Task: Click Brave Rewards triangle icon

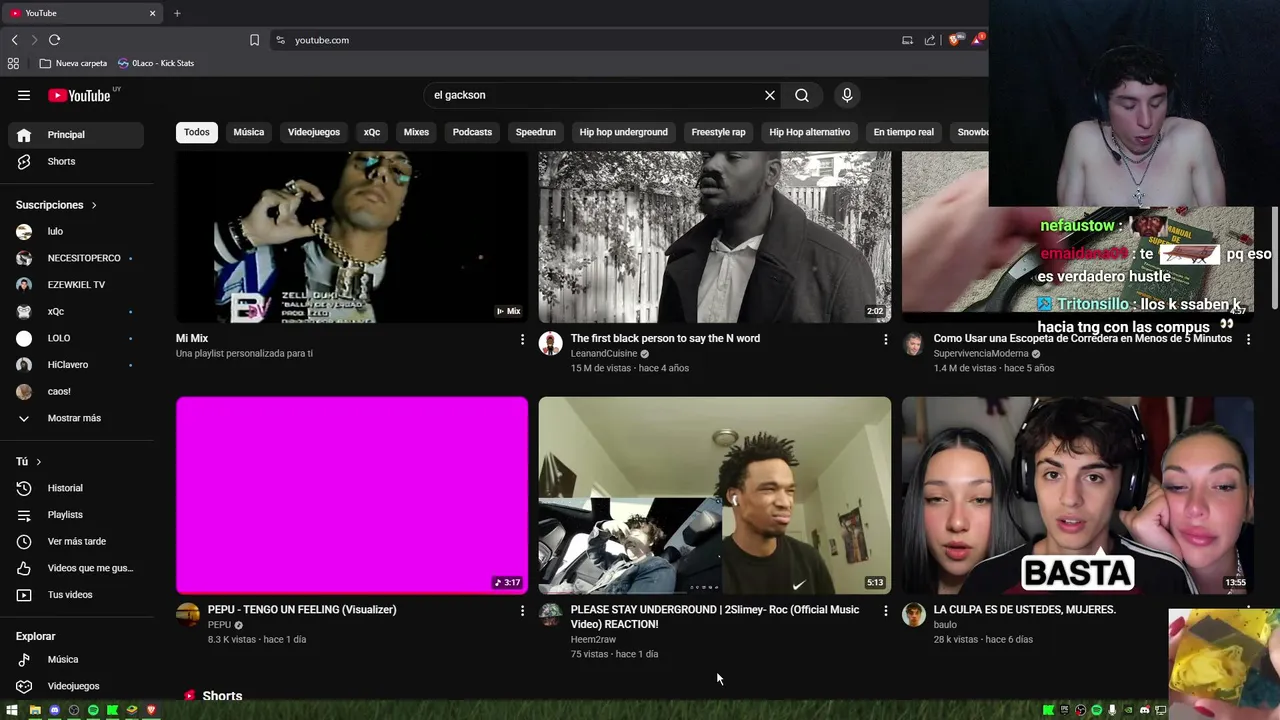Action: pyautogui.click(x=977, y=40)
